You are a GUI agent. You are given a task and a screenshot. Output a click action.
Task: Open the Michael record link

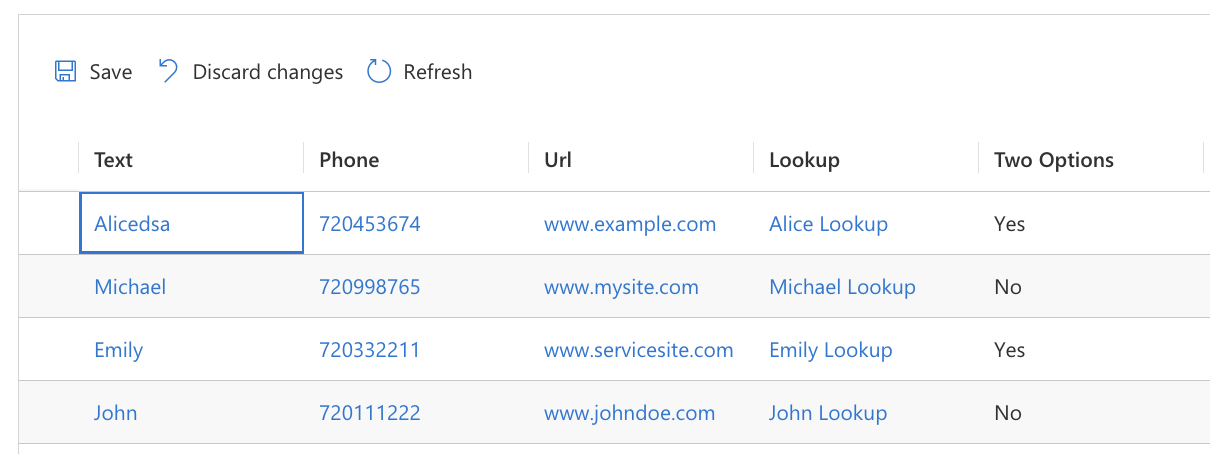(x=130, y=287)
